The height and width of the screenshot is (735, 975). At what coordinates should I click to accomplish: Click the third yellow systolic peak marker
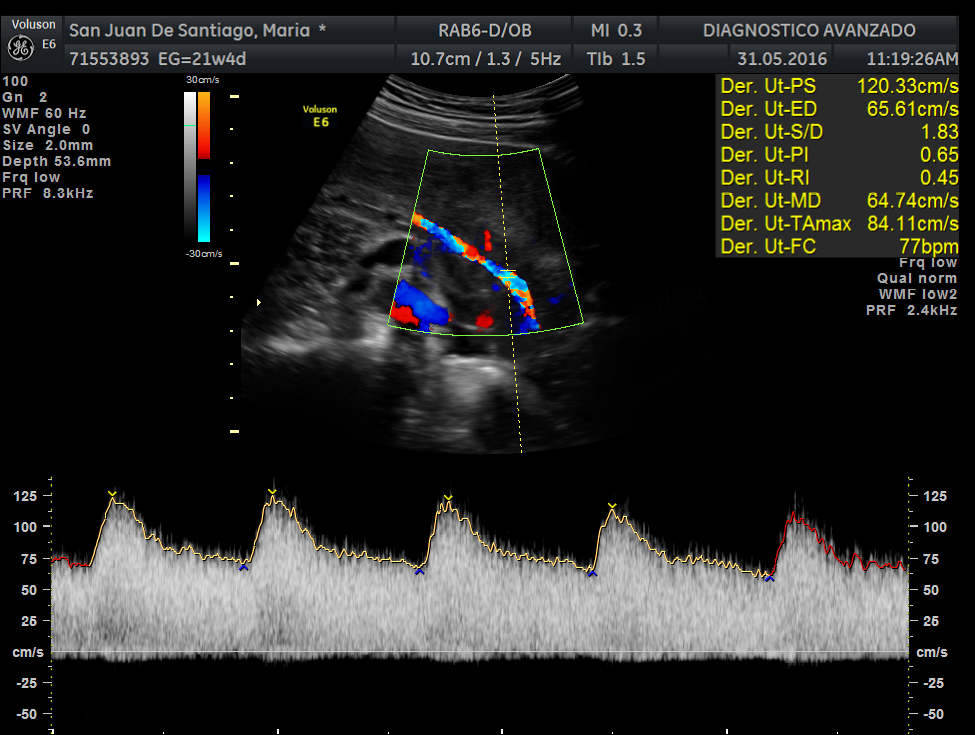[x=448, y=496]
